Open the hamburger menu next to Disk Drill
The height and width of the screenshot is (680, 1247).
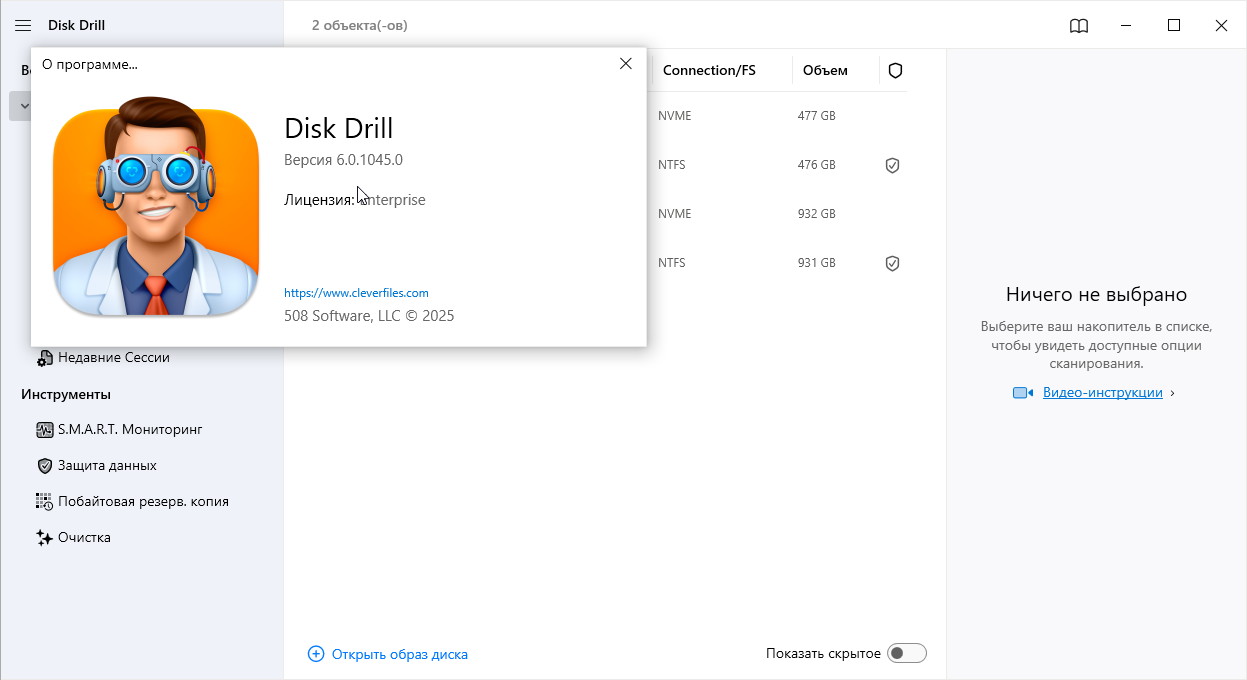pyautogui.click(x=23, y=25)
